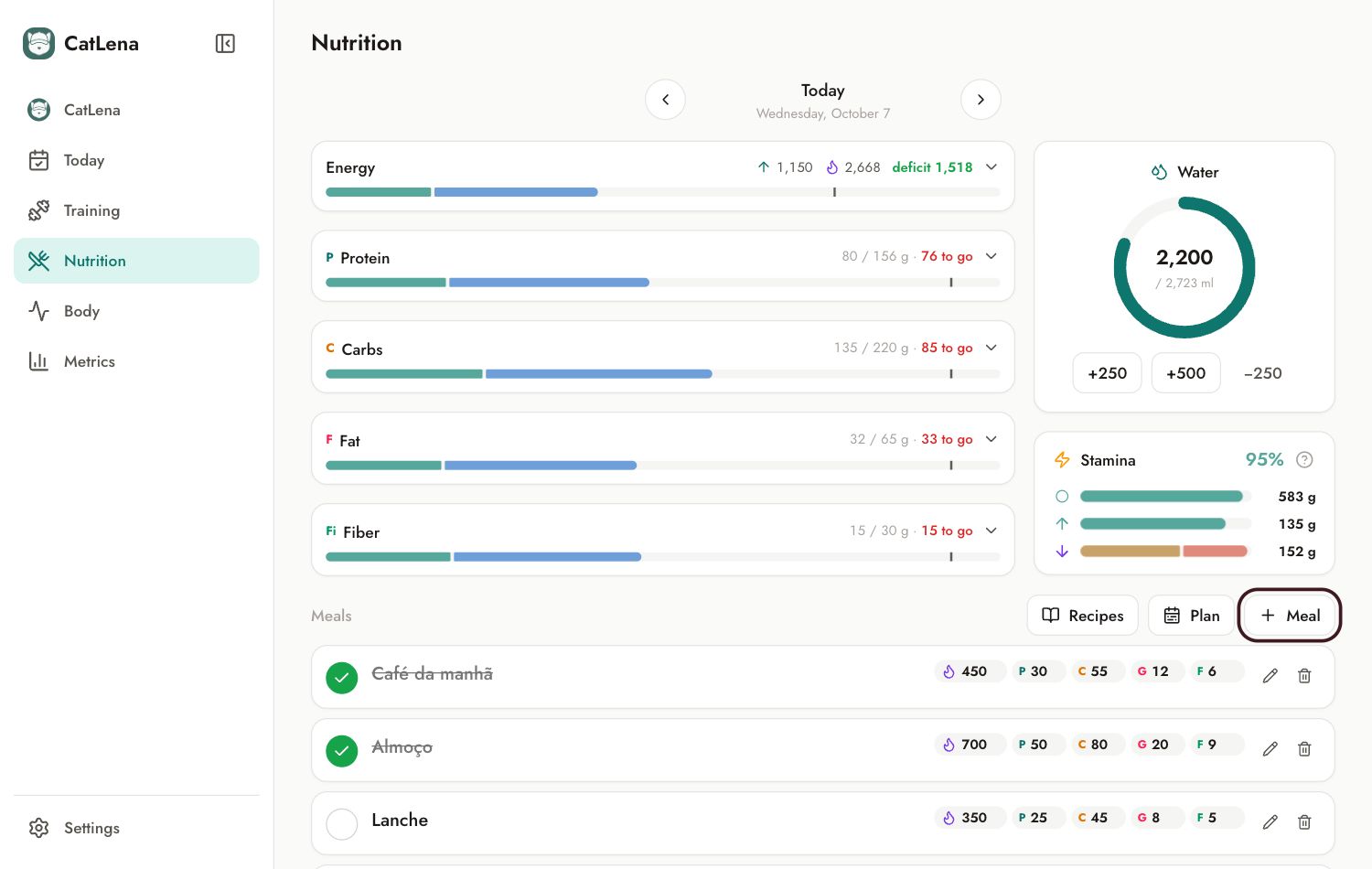Mark the Lanche meal as done
This screenshot has width=1372, height=869.
click(342, 824)
